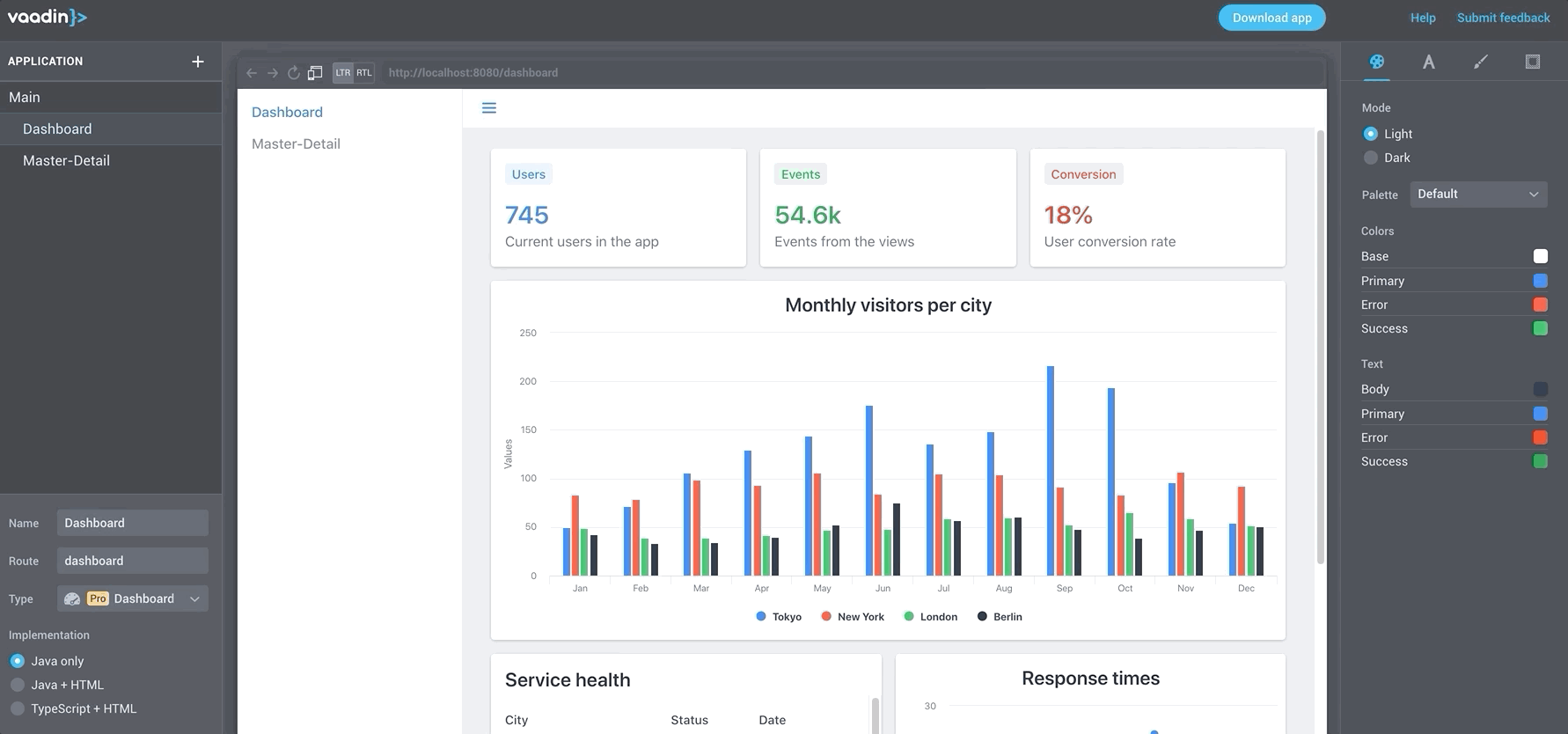Screen dimensions: 1568x734
Task: Open the view Type dropdown
Action: coord(133,598)
